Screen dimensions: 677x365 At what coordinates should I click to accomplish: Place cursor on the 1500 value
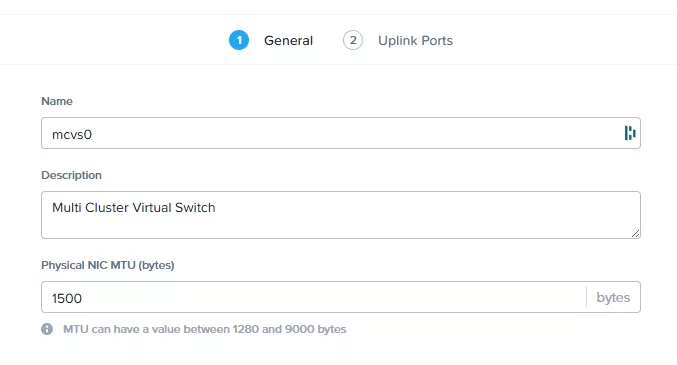click(x=67, y=298)
